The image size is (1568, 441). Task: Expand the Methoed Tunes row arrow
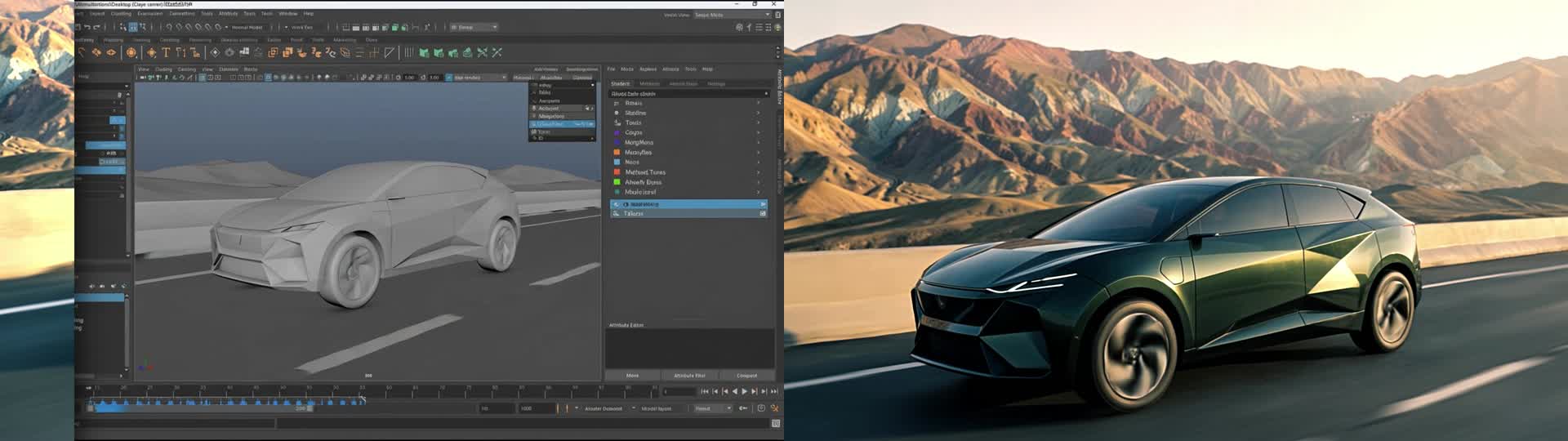(x=758, y=172)
